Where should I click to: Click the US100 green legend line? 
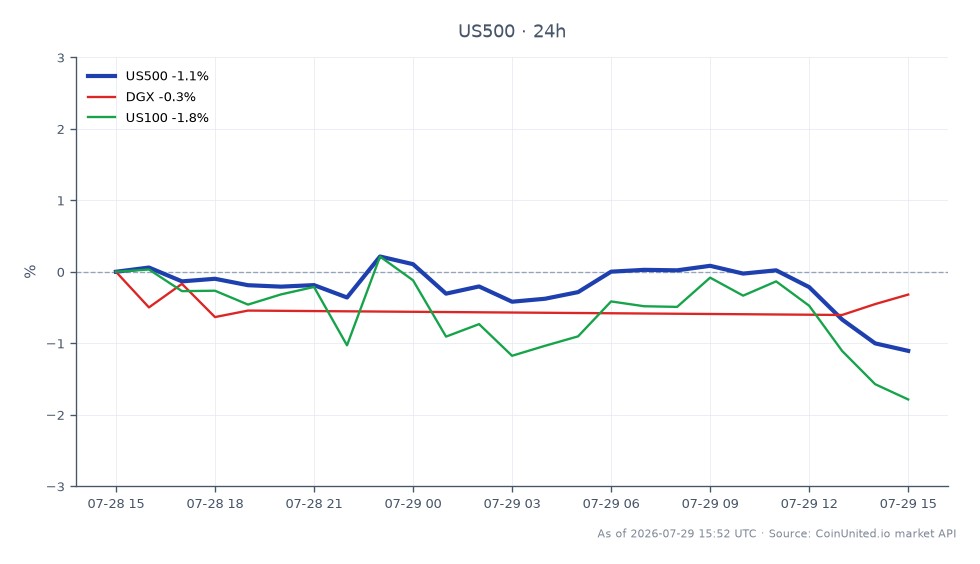click(x=101, y=118)
